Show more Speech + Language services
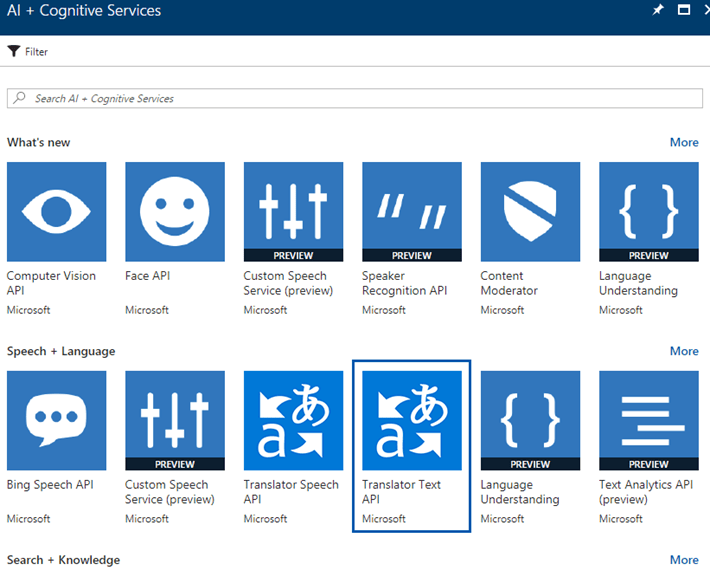Image resolution: width=710 pixels, height=577 pixels. (x=684, y=351)
